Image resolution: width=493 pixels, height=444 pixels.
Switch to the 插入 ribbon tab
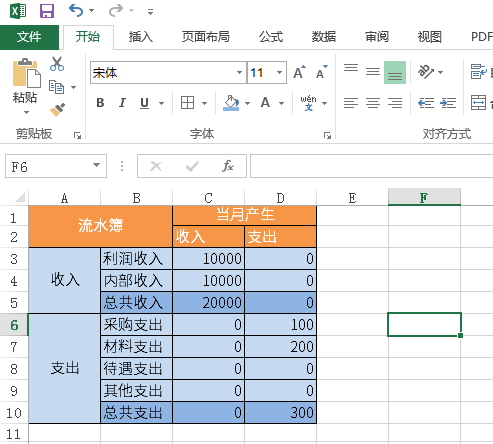[141, 37]
